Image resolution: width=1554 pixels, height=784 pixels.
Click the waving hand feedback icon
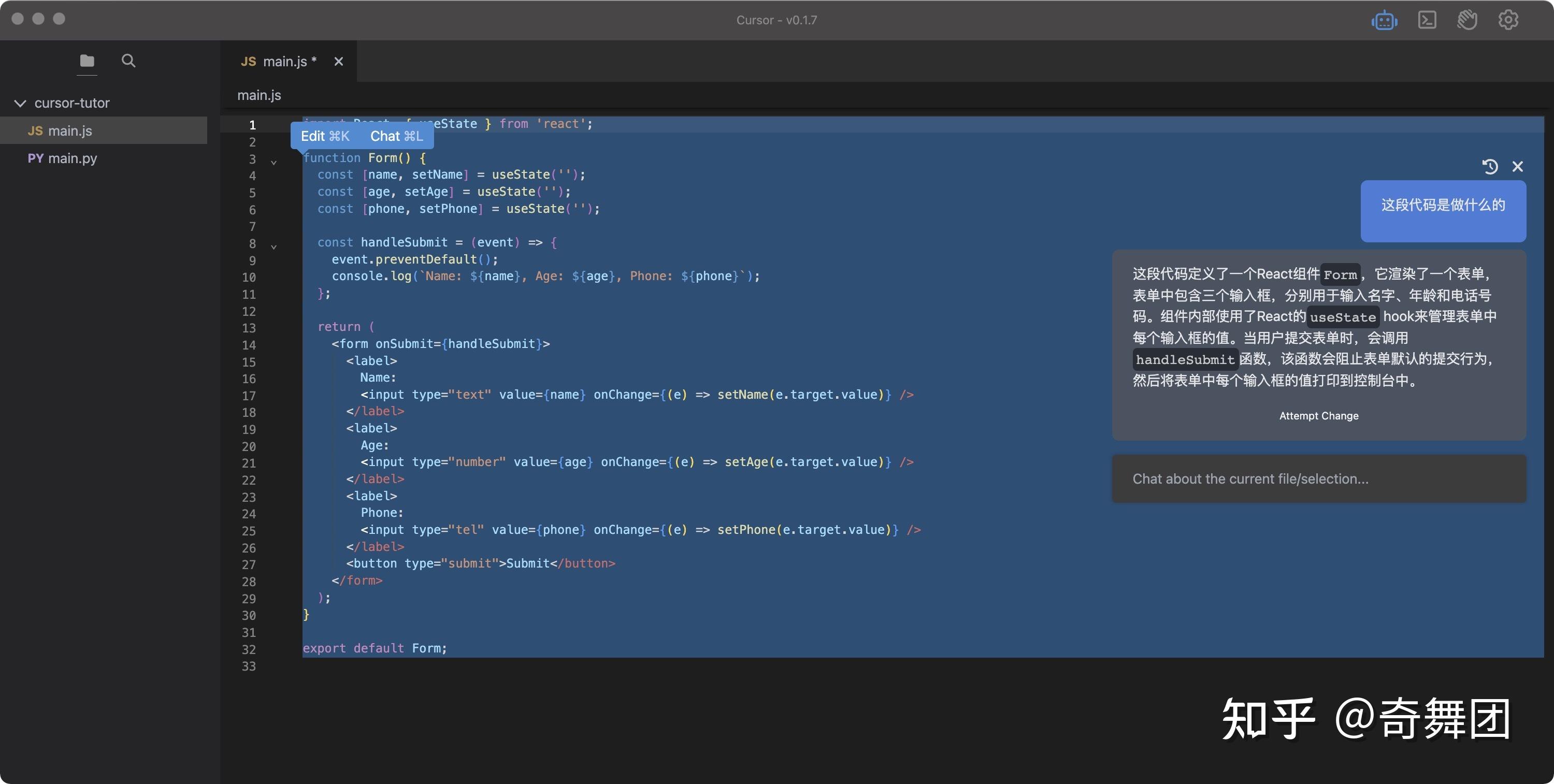pos(1467,20)
